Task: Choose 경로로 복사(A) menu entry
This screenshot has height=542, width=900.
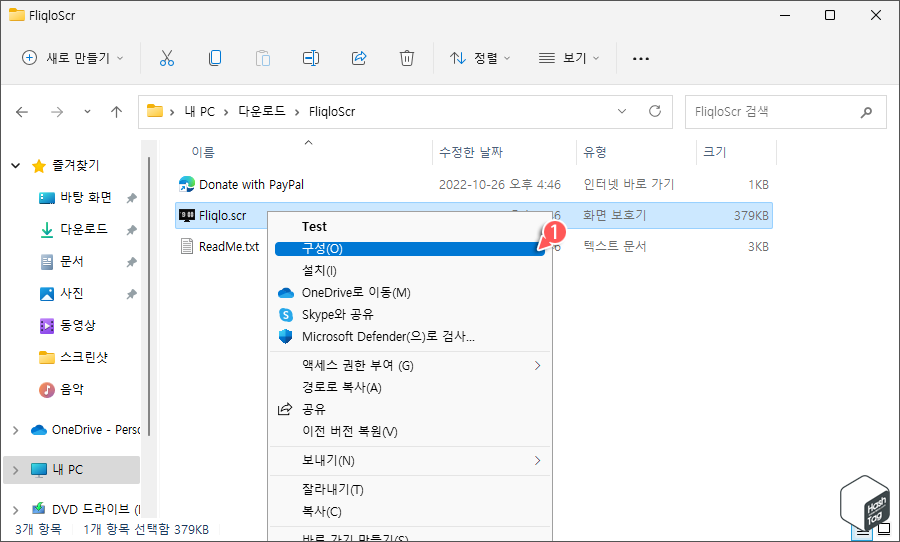Action: 410,388
